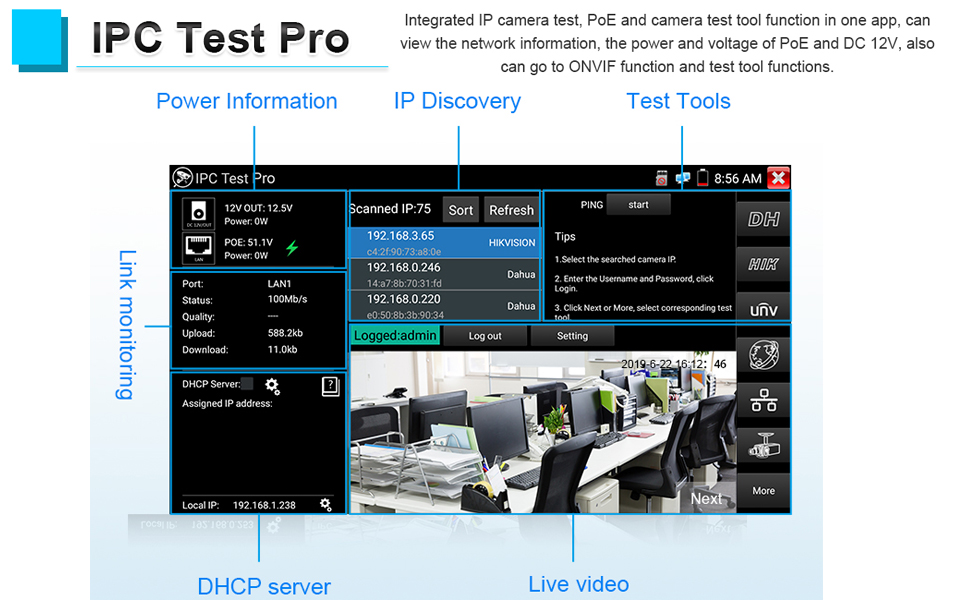Click the 12V OUT: 12.5V reading
The width and height of the screenshot is (970, 600).
[259, 208]
